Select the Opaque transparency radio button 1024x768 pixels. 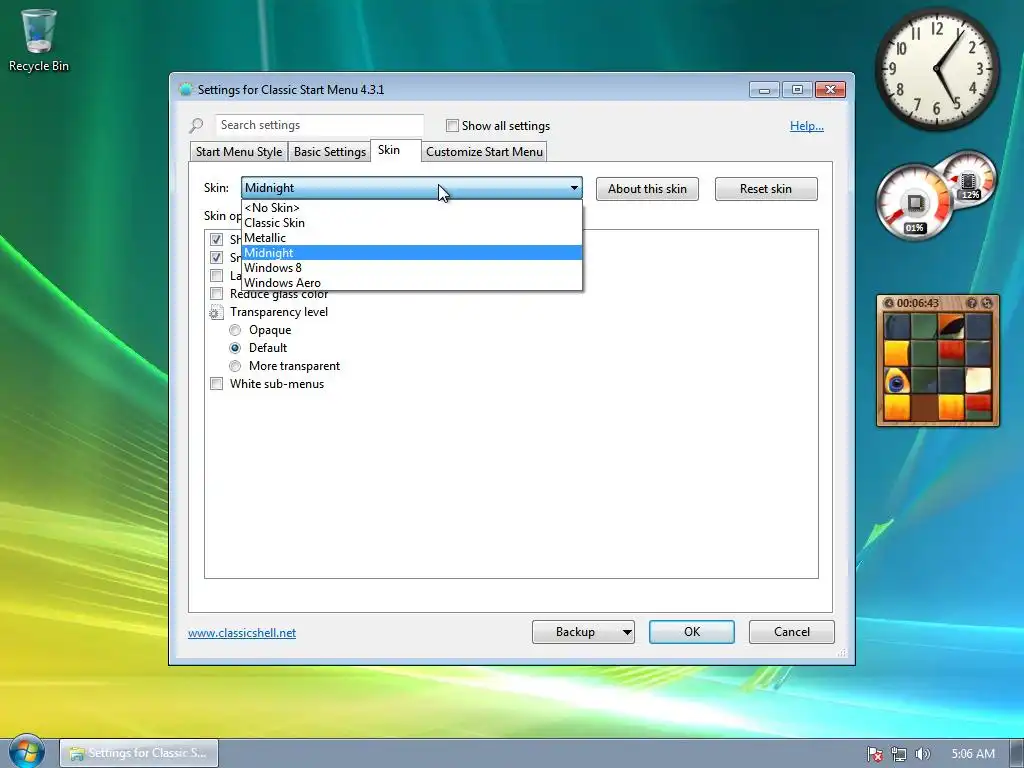click(235, 330)
